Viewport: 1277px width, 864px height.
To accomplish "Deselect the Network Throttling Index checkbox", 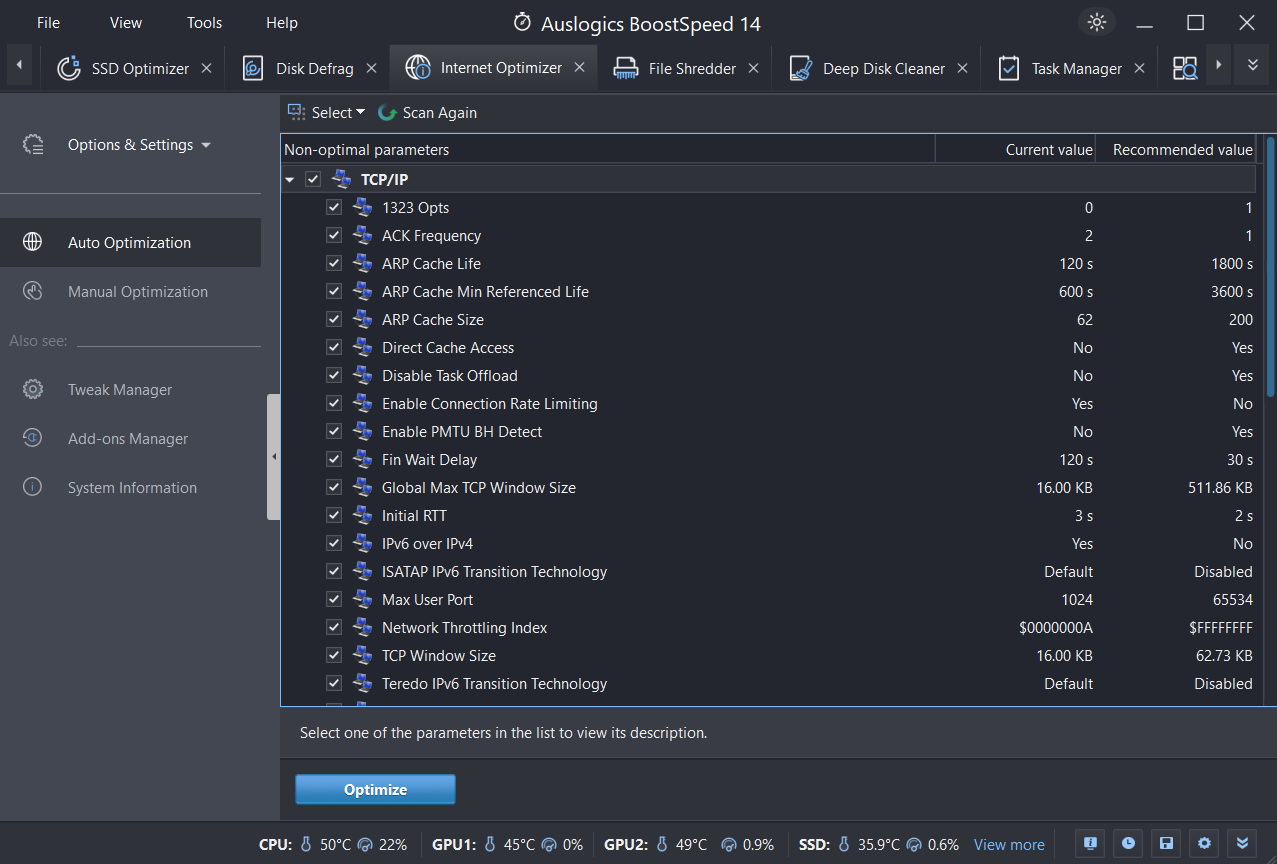I will point(334,627).
